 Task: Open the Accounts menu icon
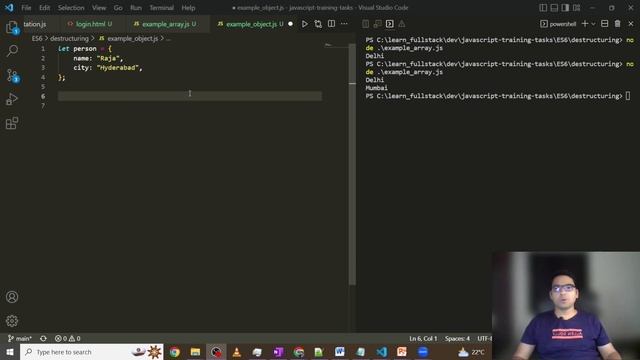point(12,297)
